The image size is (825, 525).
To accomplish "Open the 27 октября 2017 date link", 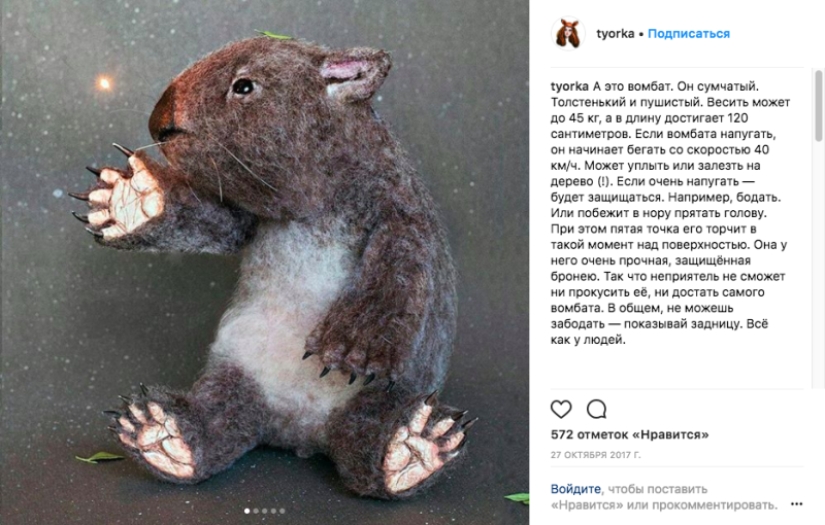I will [x=596, y=455].
